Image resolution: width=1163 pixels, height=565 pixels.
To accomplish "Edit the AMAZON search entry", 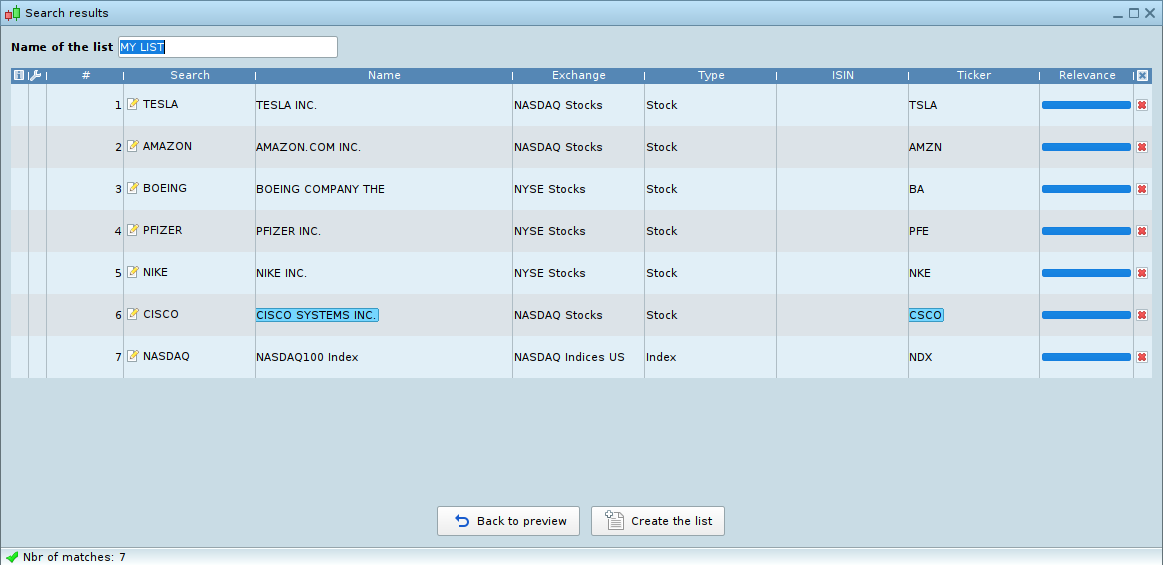I will click(133, 146).
